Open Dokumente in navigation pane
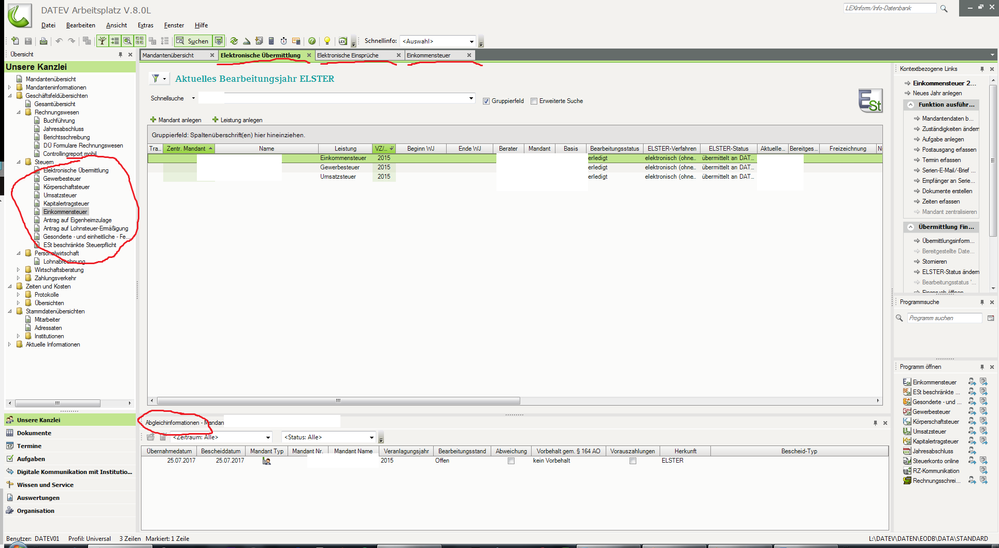Screen dimensions: 999x548 click(x=34, y=432)
